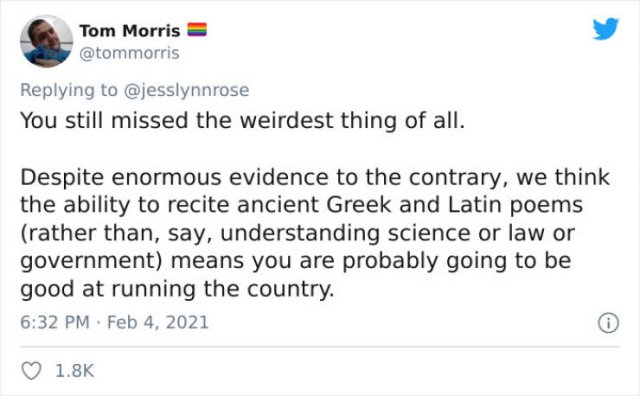Click the final line "good at running the country."

(178, 289)
